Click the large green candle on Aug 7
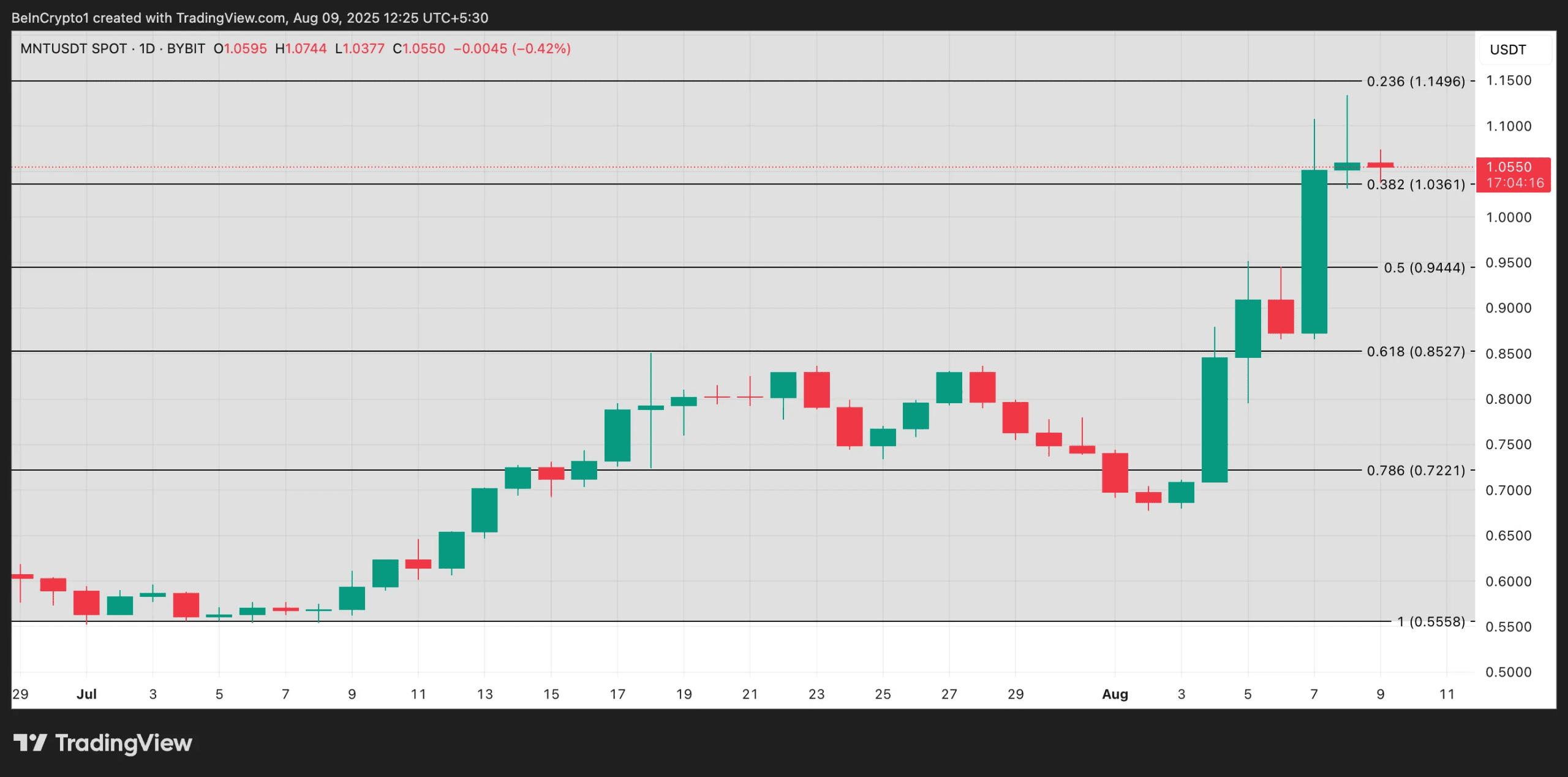Screen dimensions: 1568x777 [x=1314, y=251]
